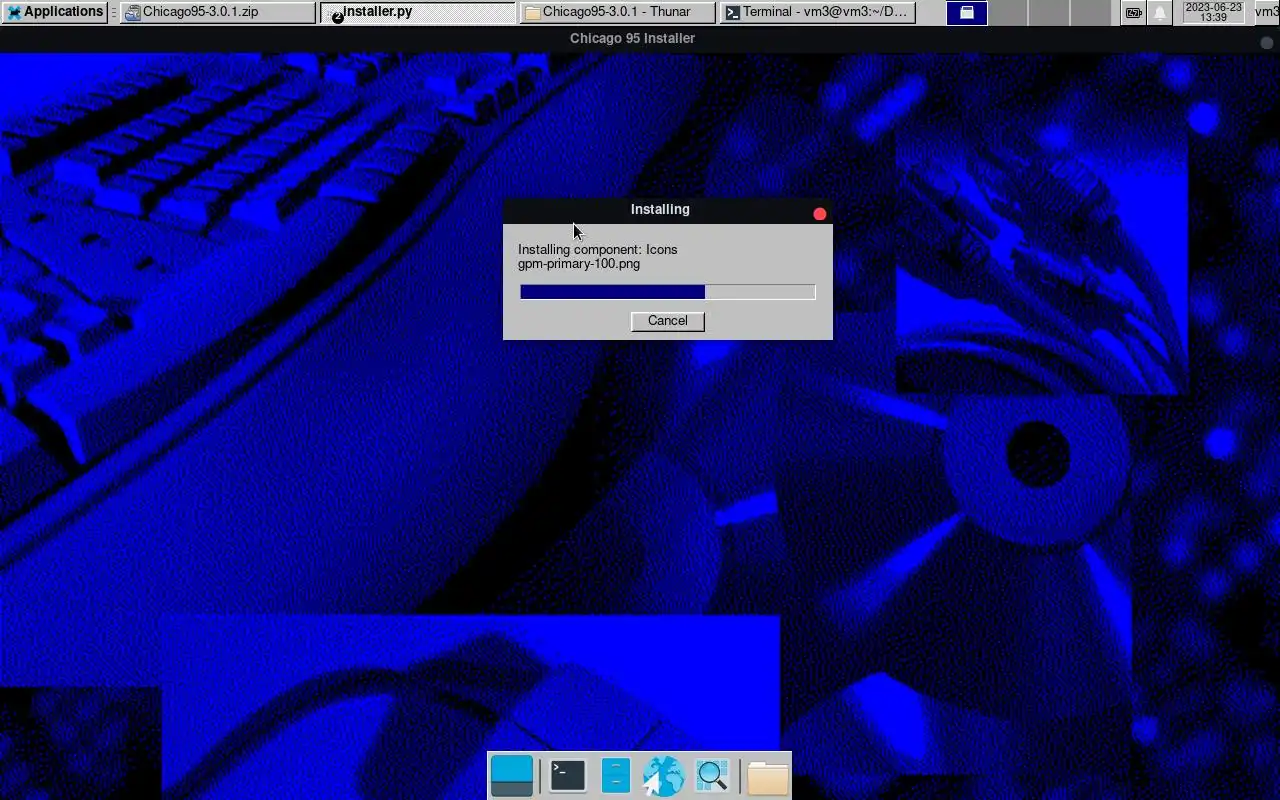Click the Show Desktop dock icon
Screen dimensions: 1280x800
[x=512, y=776]
